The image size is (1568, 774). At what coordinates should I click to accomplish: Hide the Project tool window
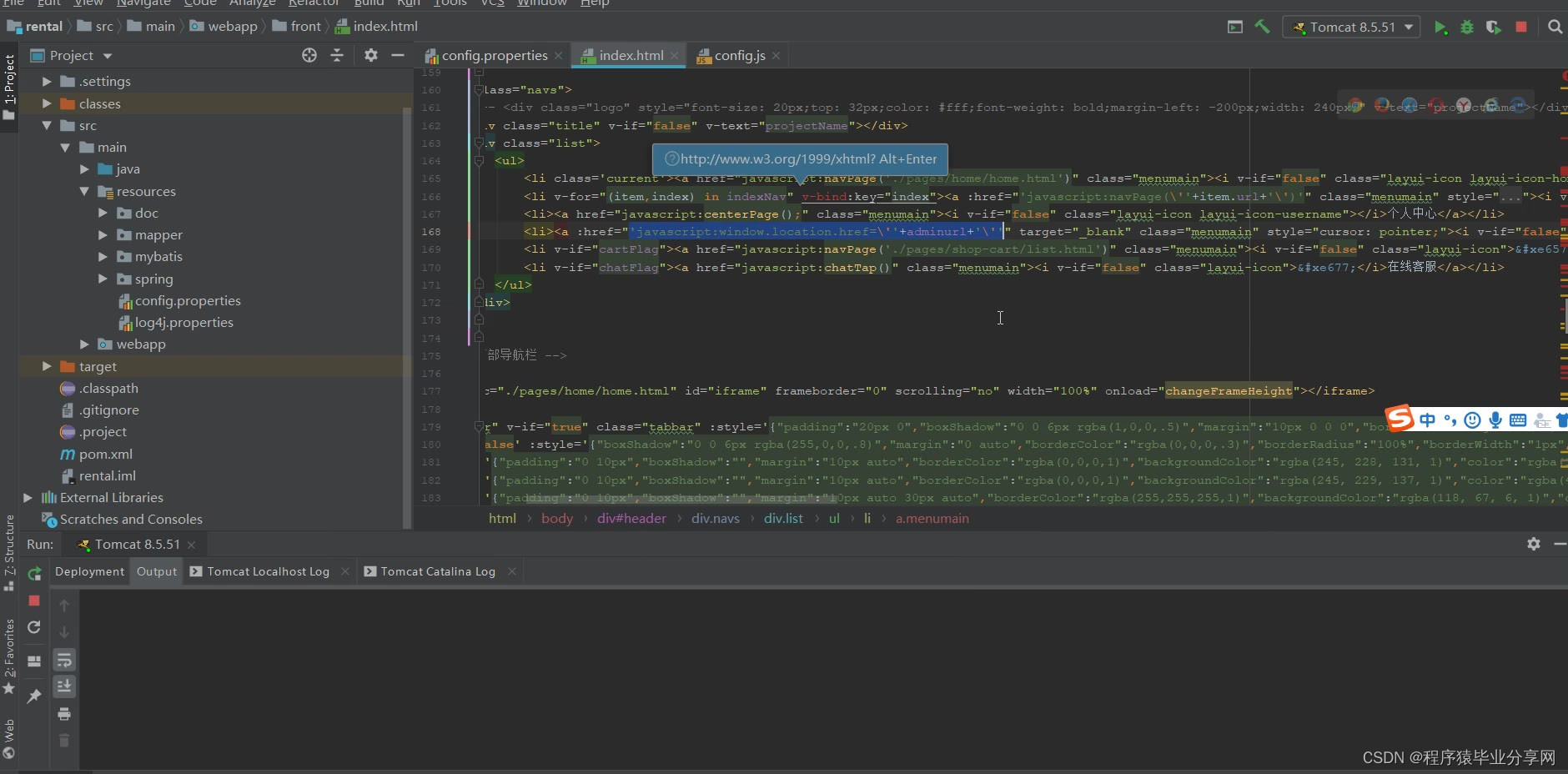398,55
